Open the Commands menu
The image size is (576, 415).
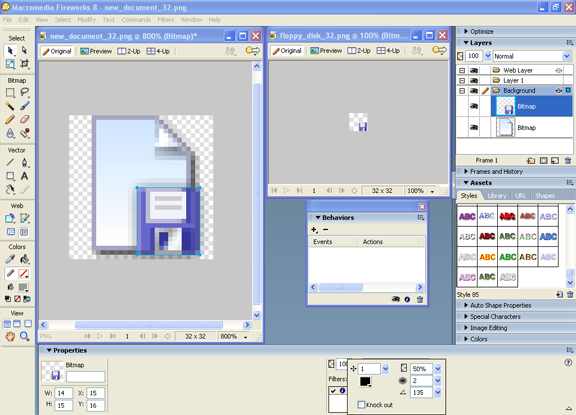click(136, 20)
